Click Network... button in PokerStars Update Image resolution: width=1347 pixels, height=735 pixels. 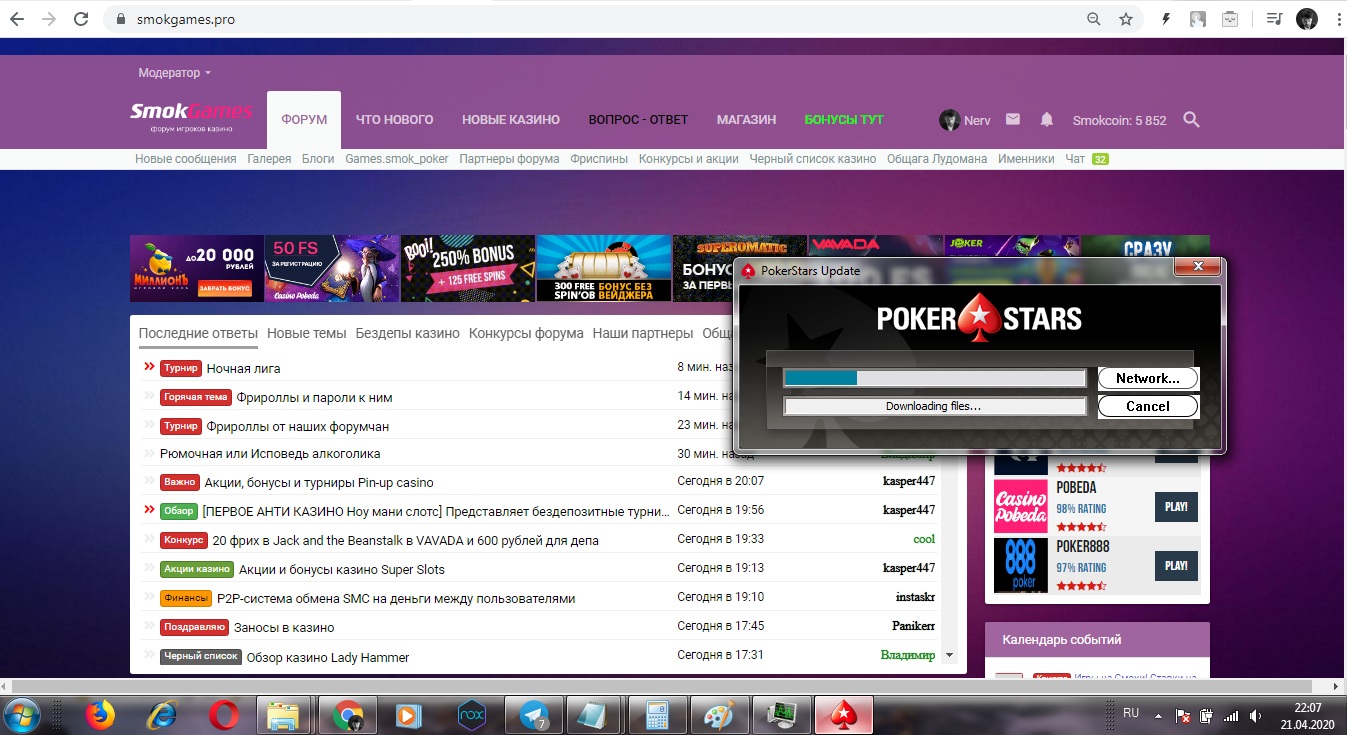pos(1148,378)
